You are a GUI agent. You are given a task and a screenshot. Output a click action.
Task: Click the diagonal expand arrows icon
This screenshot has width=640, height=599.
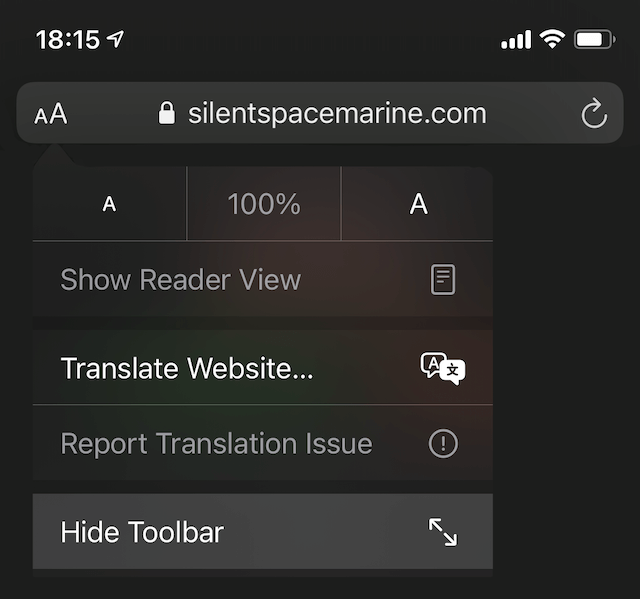click(x=442, y=532)
